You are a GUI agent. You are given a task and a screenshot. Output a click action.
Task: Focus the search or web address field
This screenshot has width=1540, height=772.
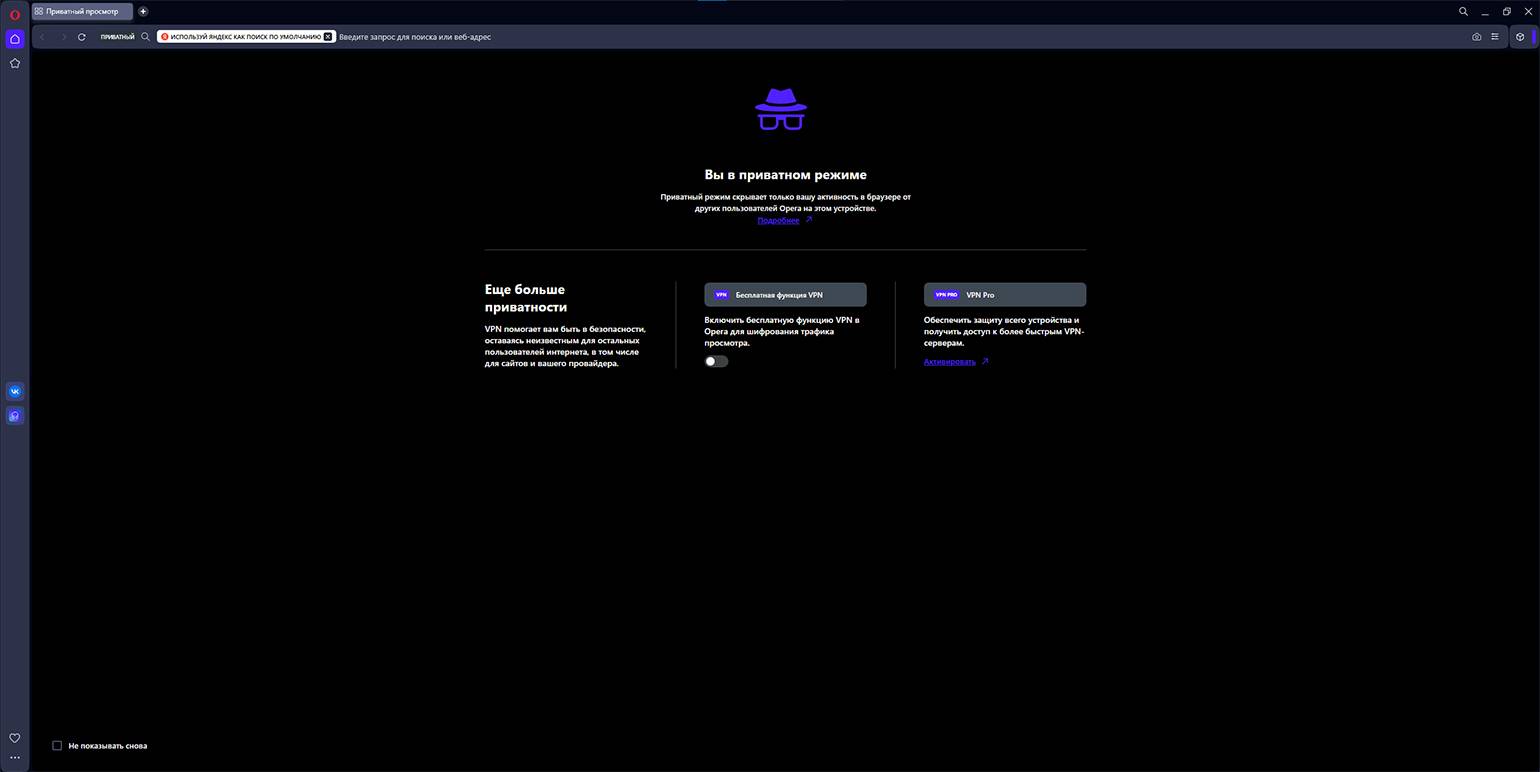900,37
